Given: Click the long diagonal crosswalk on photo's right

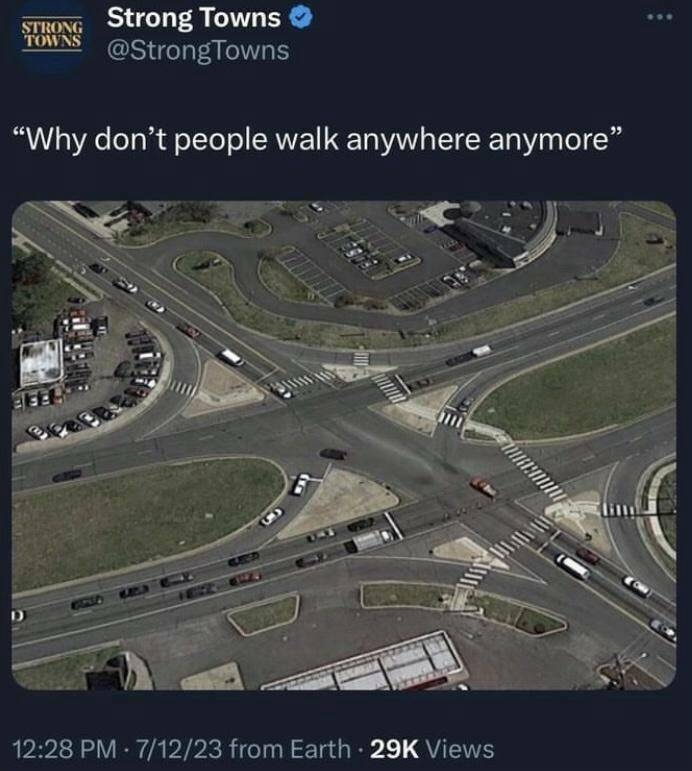Looking at the screenshot, I should 531,470.
